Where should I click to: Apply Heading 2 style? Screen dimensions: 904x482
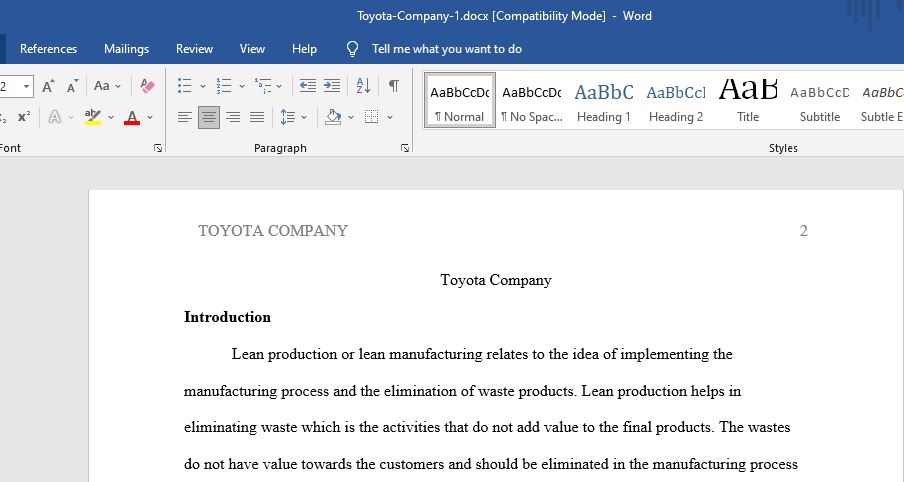pos(676,100)
